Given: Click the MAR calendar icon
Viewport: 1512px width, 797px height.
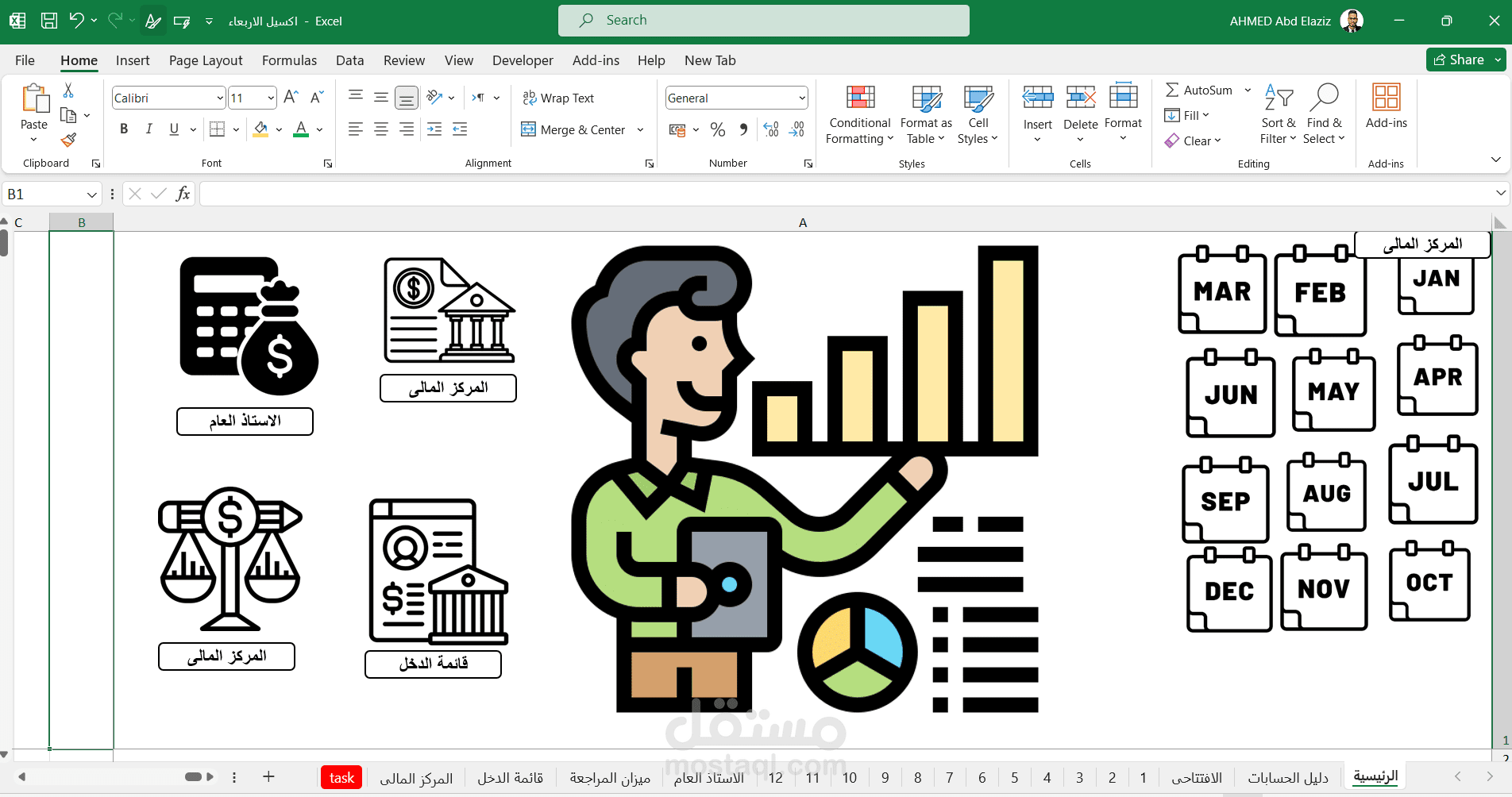Looking at the screenshot, I should (x=1222, y=290).
